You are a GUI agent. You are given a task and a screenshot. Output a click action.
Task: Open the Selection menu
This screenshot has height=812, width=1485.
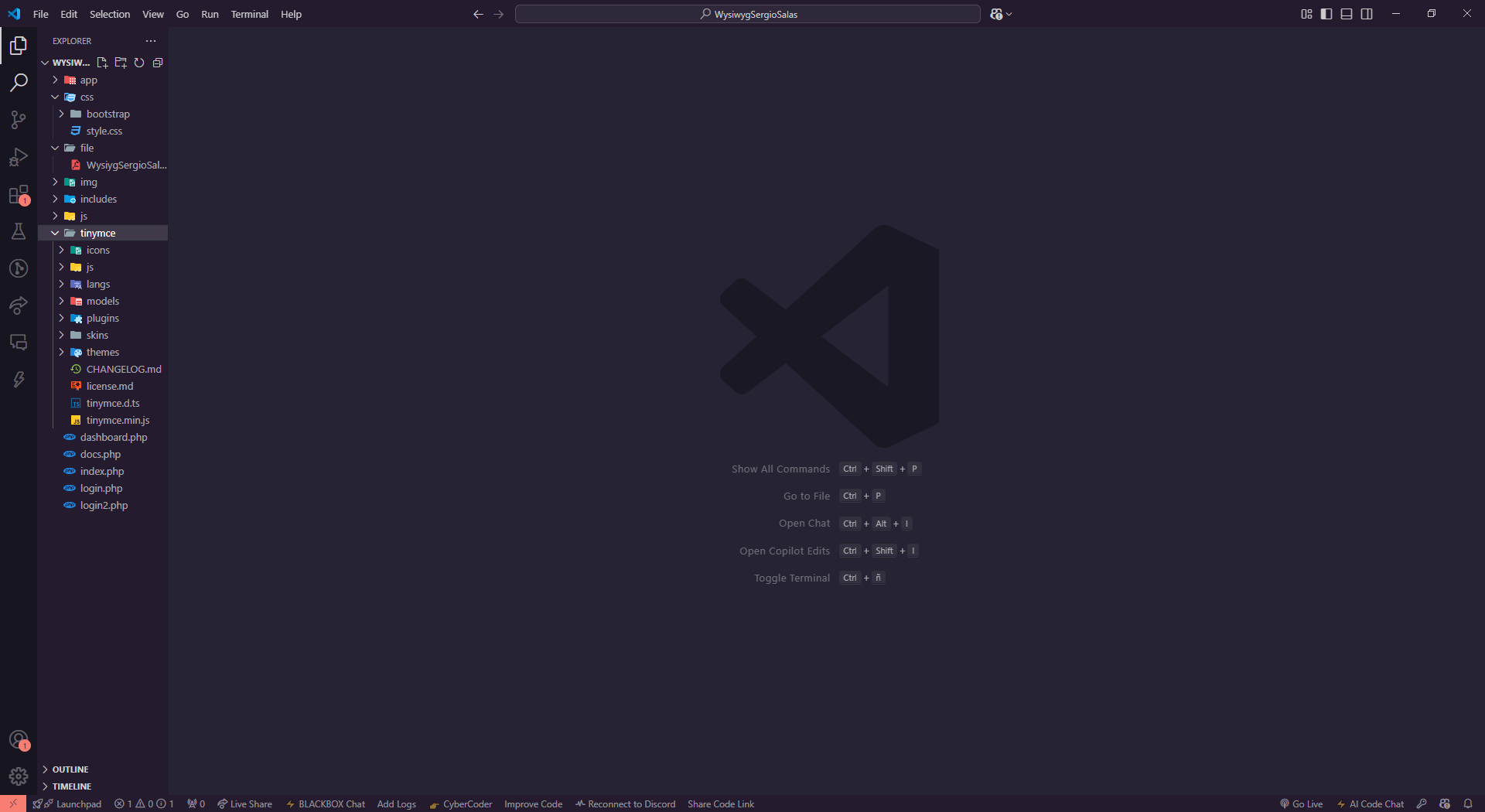(x=110, y=14)
